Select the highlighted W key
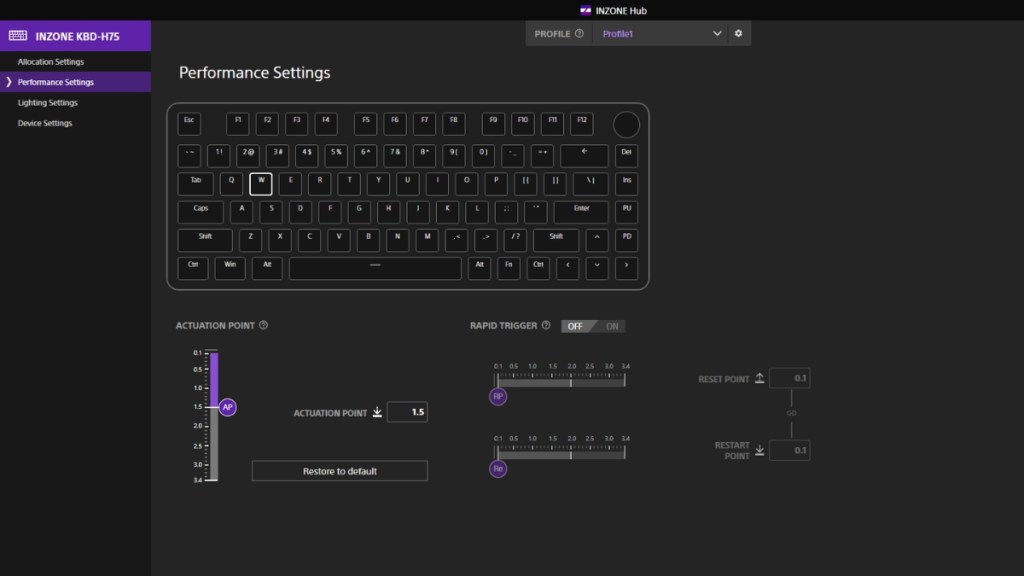The width and height of the screenshot is (1024, 576). coord(260,184)
